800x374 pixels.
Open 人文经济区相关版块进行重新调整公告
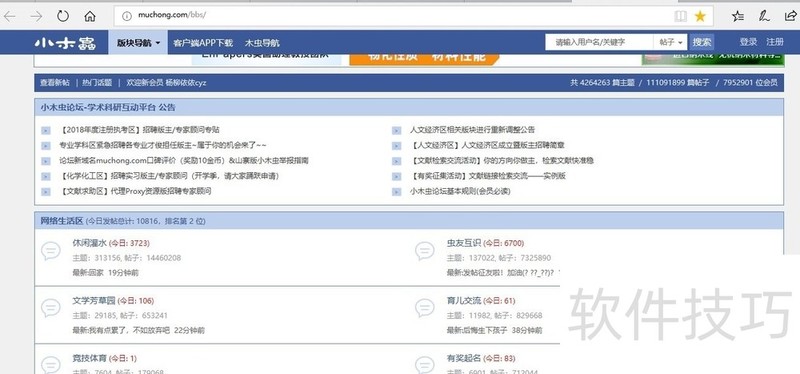tap(472, 130)
